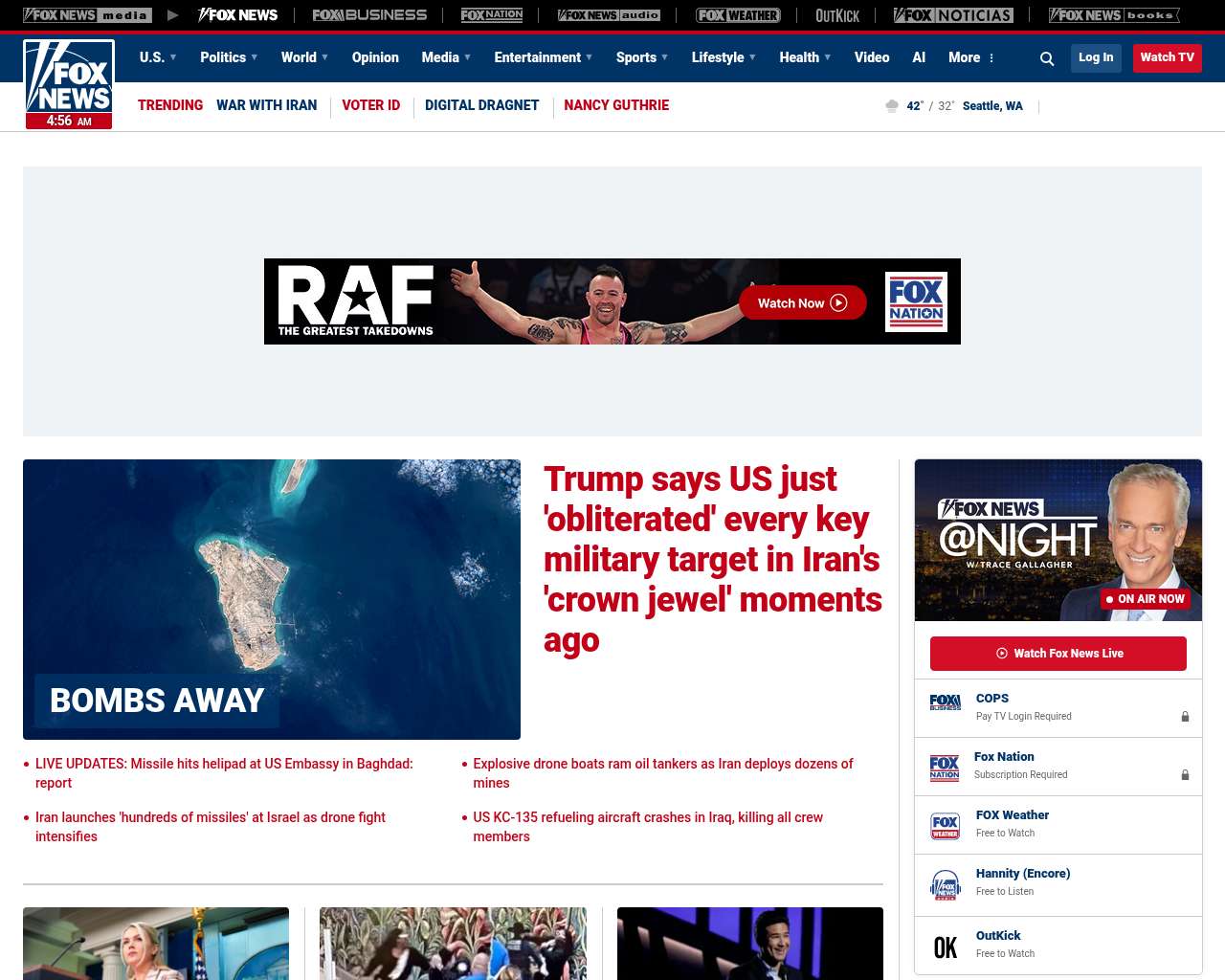Open the Sports dropdown menu
Image resolution: width=1225 pixels, height=980 pixels.
[642, 57]
